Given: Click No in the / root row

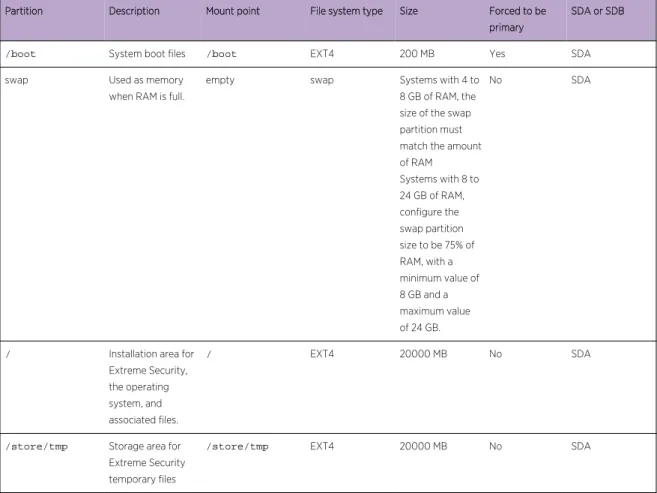Looking at the screenshot, I should [x=495, y=354].
